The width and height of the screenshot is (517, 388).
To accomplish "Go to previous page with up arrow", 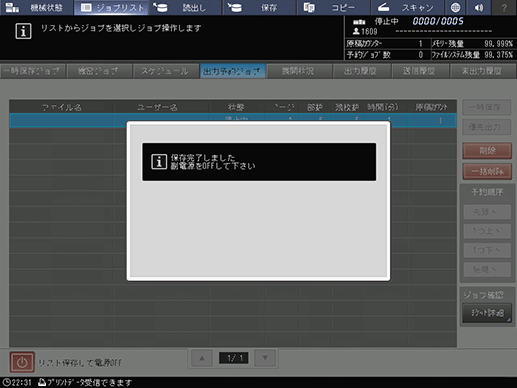I will (202, 358).
